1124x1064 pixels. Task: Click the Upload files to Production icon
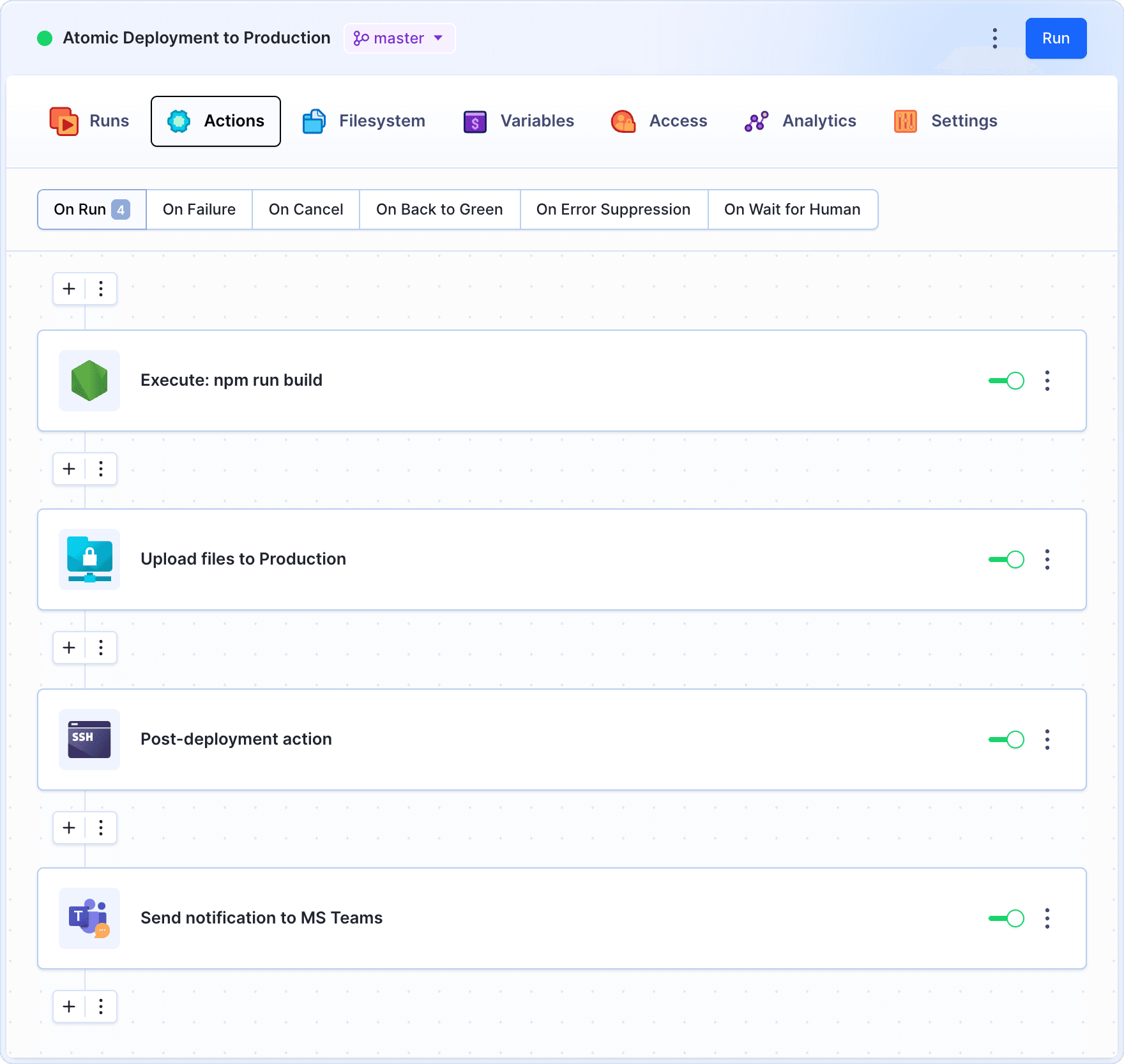(89, 559)
